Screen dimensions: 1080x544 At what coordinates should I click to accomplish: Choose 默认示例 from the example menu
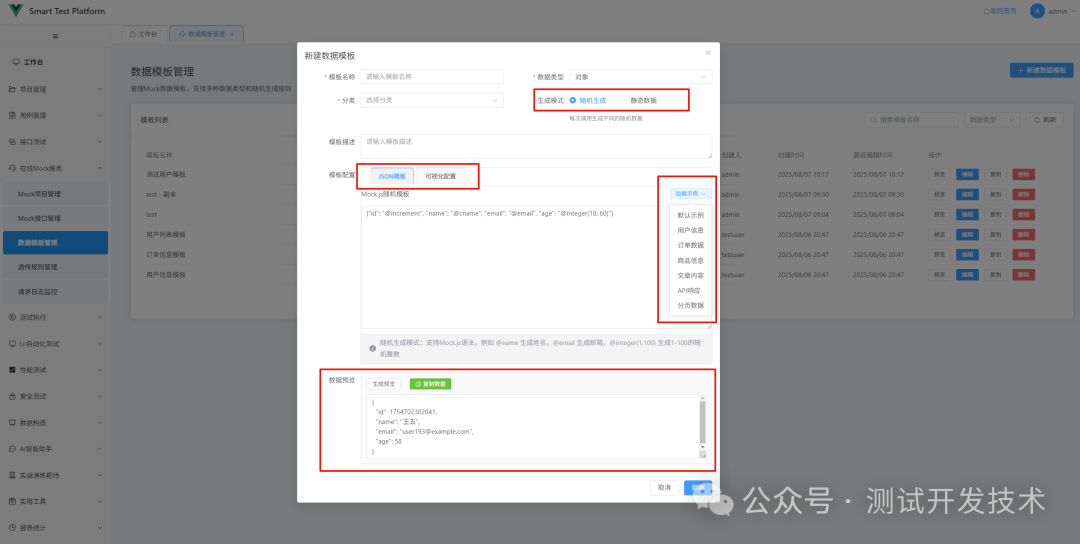click(691, 215)
